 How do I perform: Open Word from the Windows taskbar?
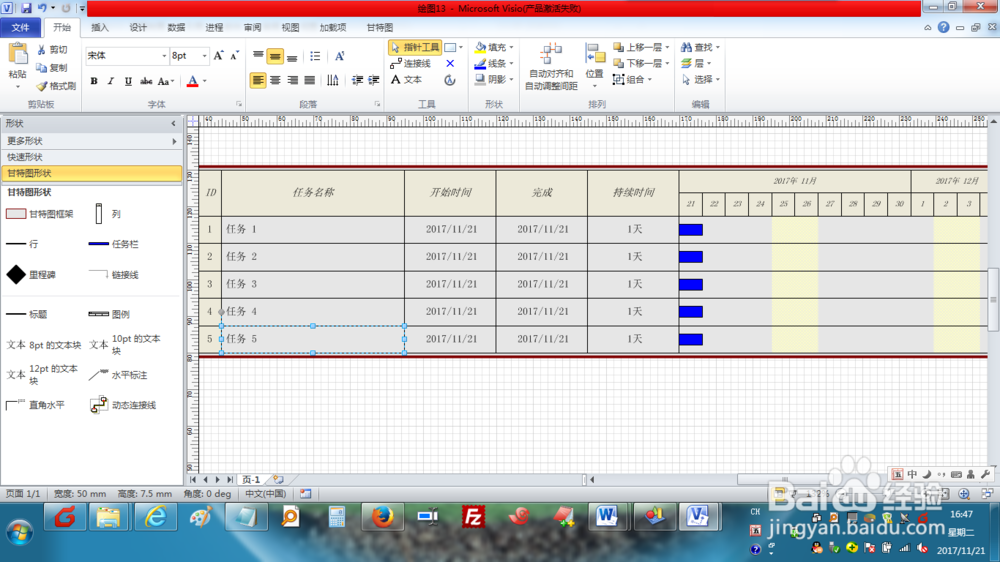(607, 517)
